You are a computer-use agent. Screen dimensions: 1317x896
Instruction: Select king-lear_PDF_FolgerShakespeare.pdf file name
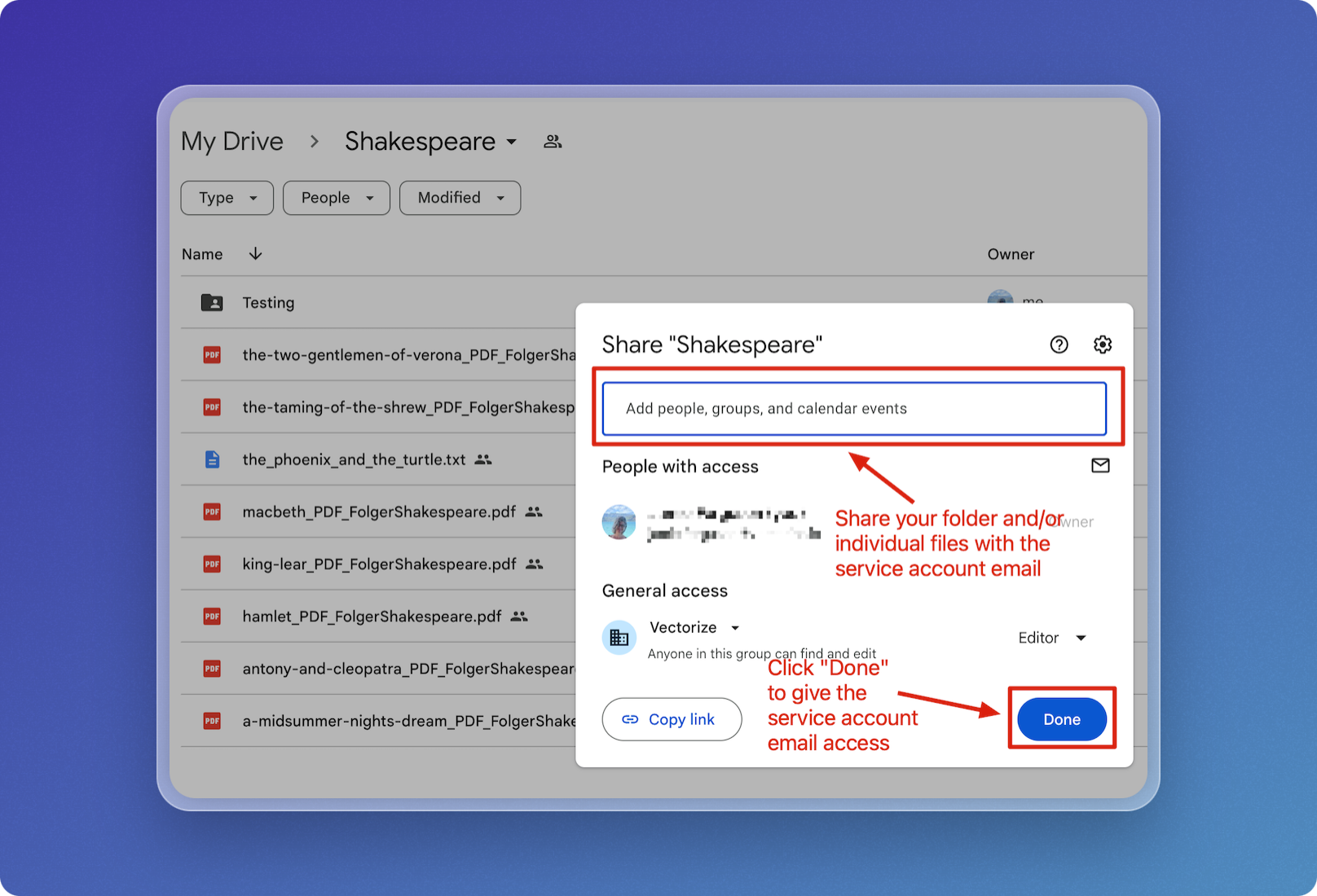379,564
